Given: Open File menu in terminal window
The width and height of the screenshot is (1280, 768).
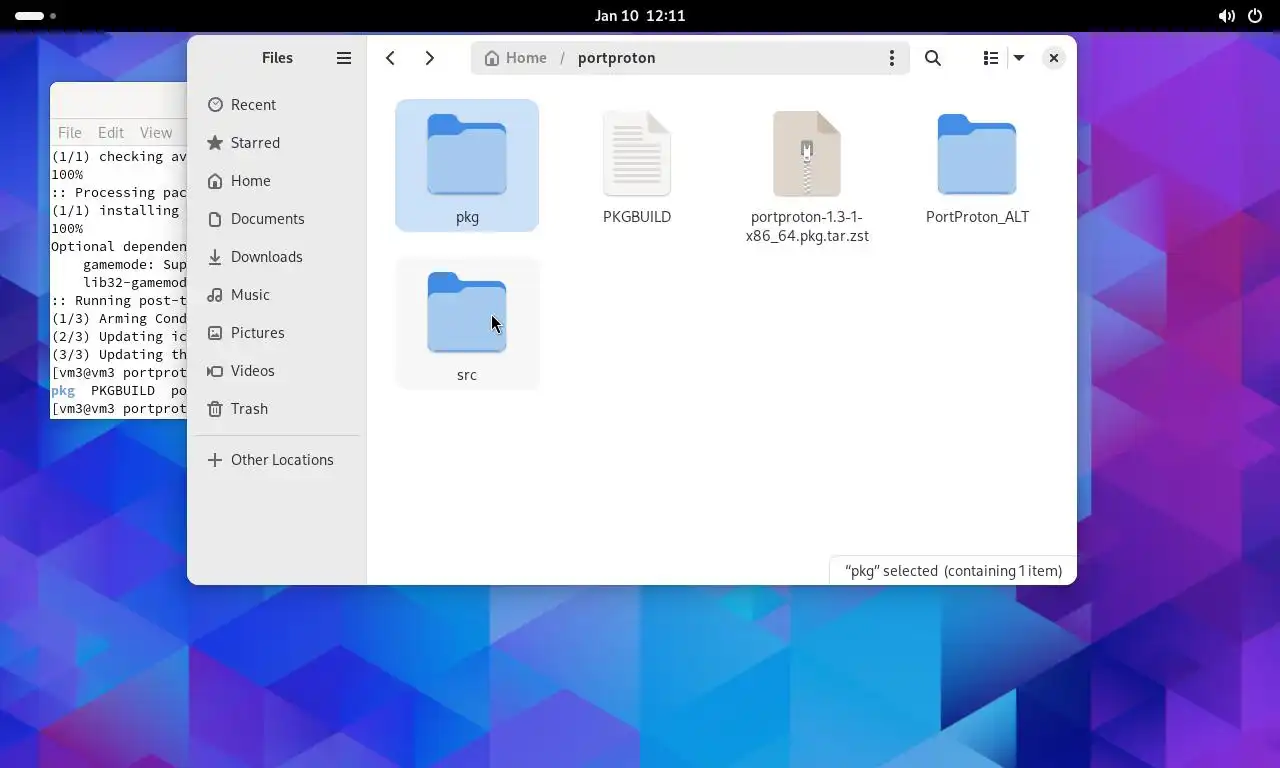Looking at the screenshot, I should coord(70,132).
